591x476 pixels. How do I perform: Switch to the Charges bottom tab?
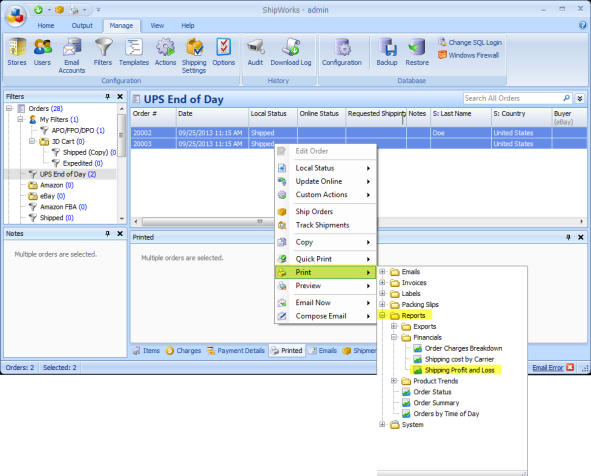click(183, 350)
